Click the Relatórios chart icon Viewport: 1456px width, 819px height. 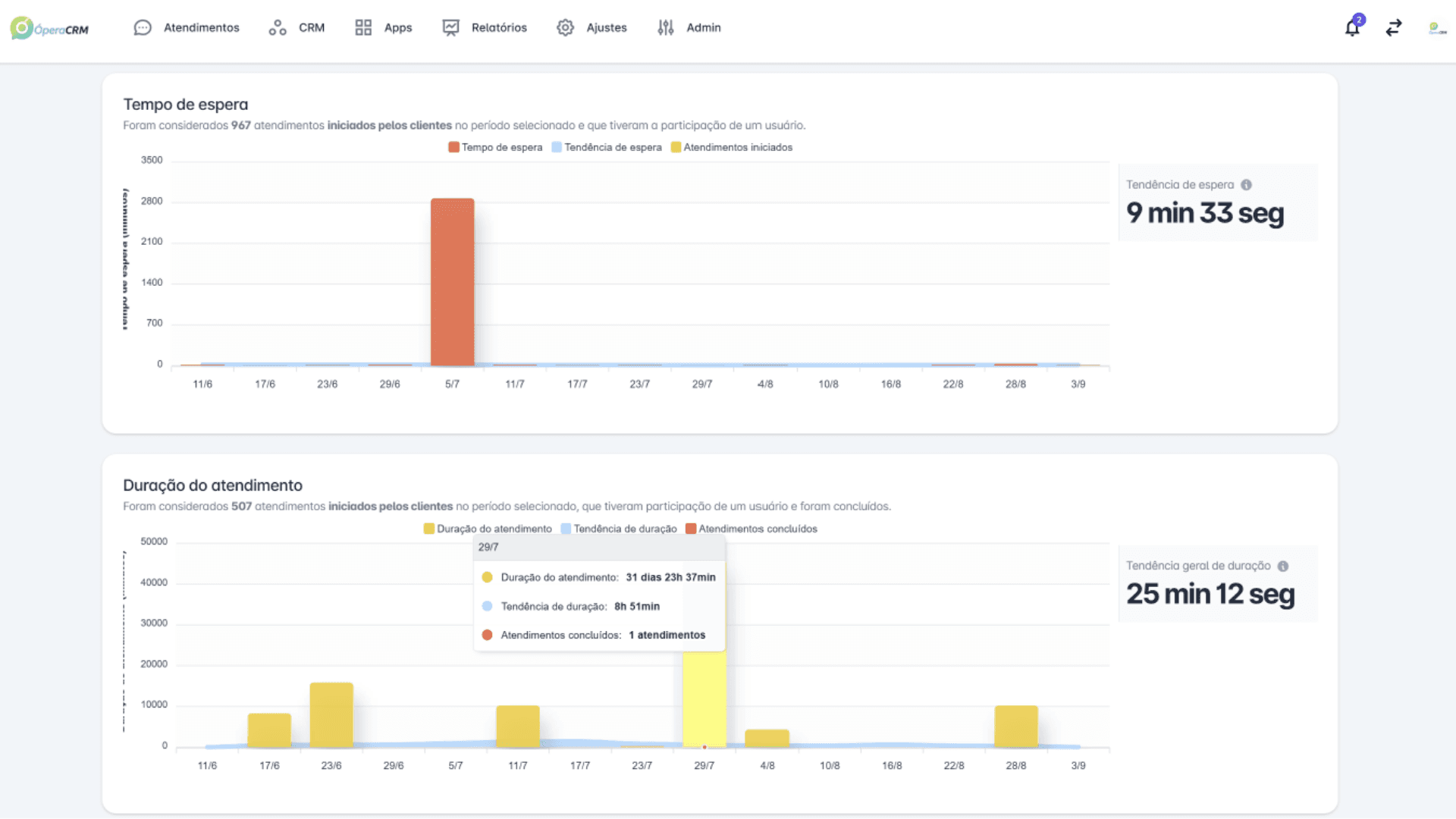coord(451,28)
